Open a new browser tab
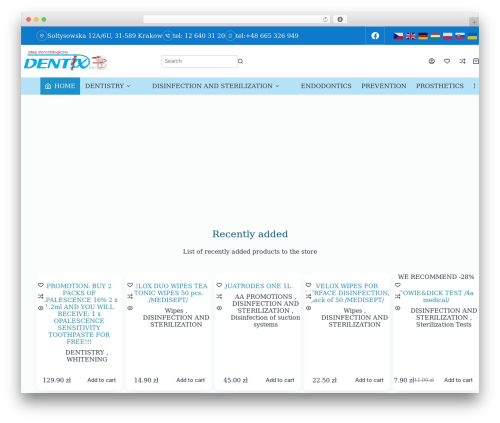This screenshot has height=423, width=500. click(474, 22)
